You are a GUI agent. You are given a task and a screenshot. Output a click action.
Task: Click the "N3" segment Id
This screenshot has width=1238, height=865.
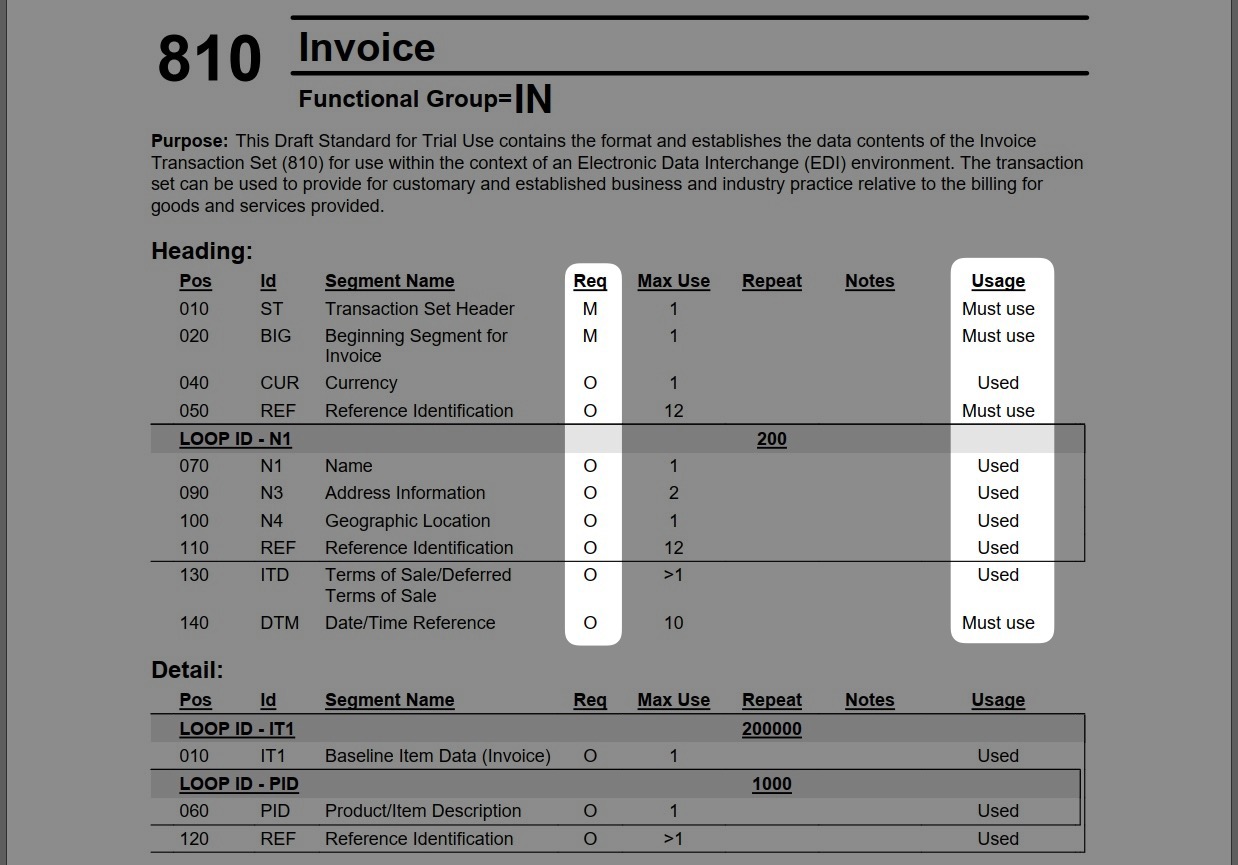(x=272, y=493)
